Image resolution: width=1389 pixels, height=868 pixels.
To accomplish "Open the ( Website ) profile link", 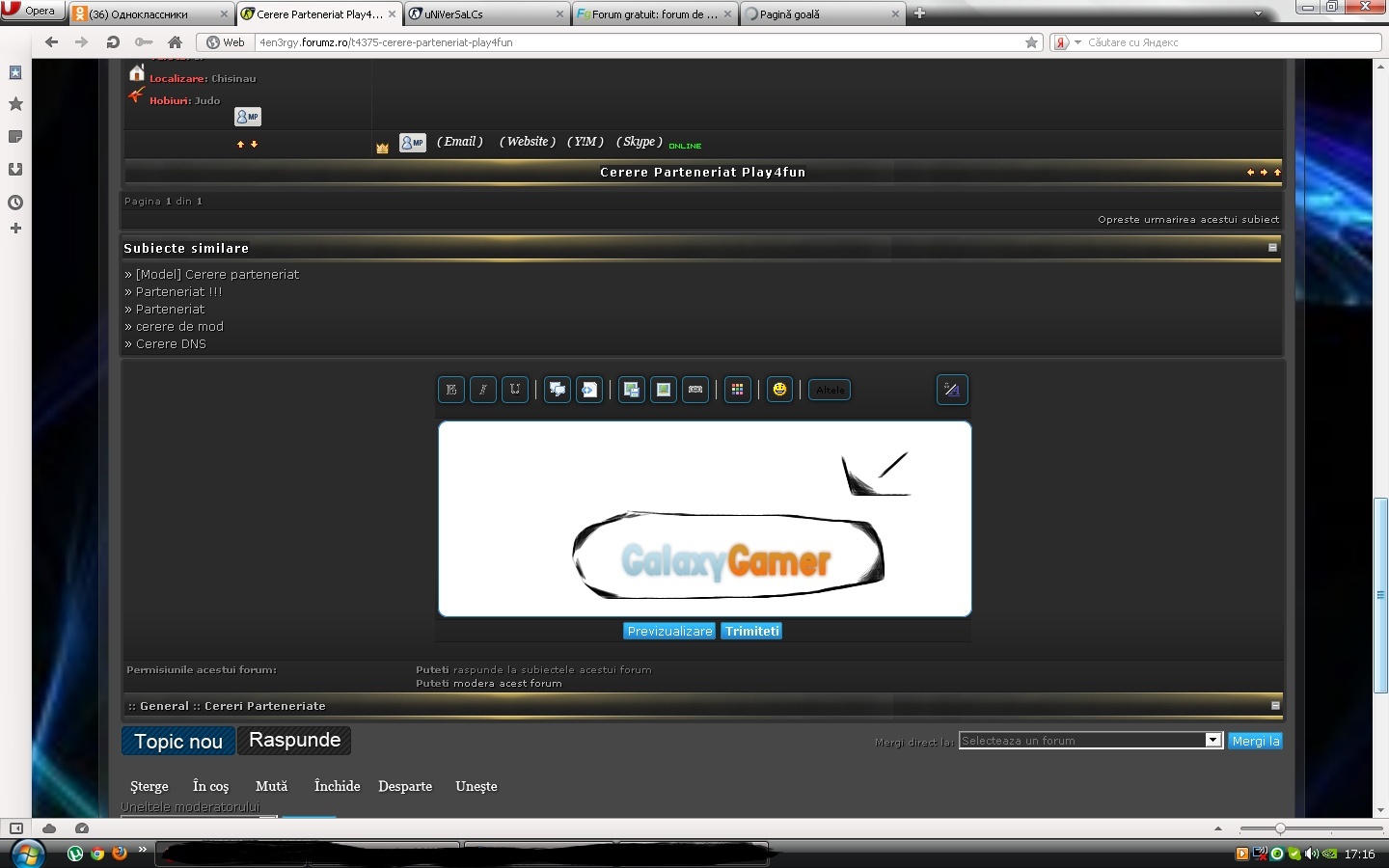I will 528,142.
